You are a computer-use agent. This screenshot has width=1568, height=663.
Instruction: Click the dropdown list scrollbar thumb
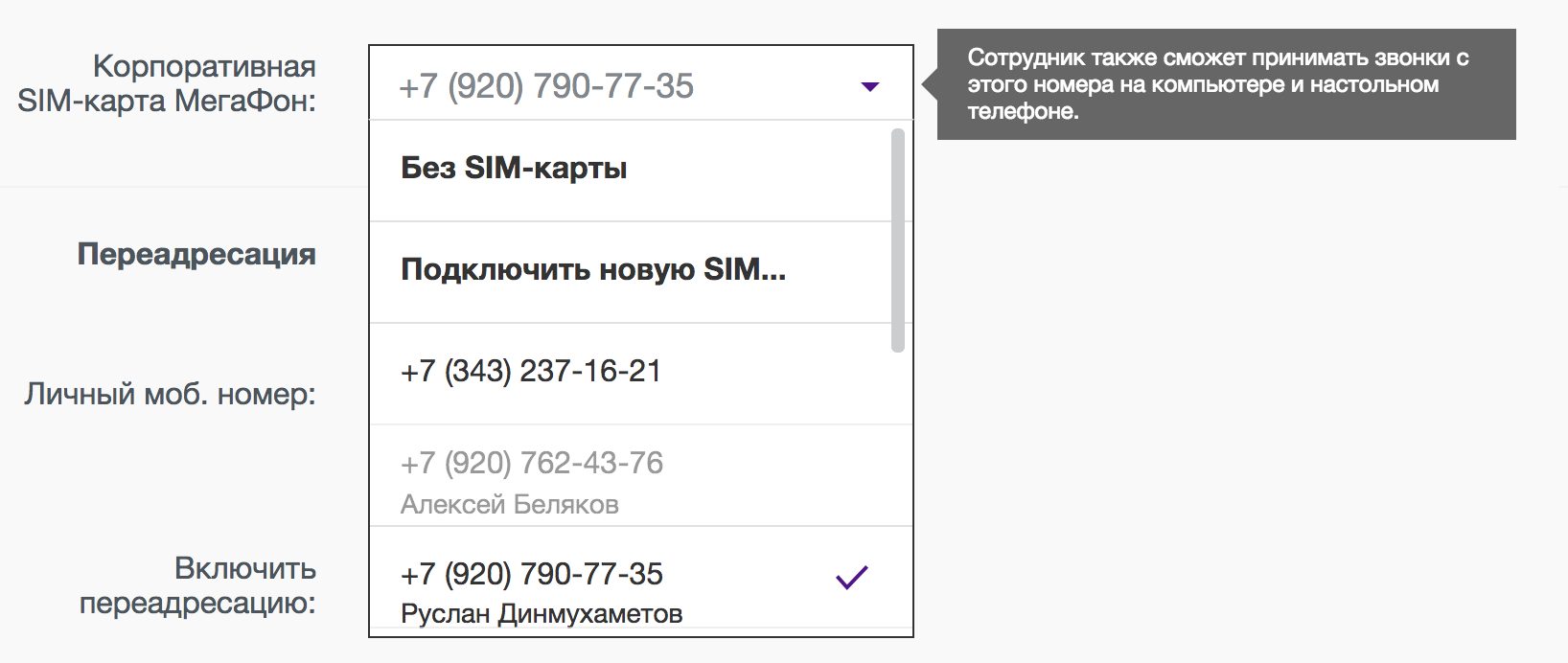point(898,240)
